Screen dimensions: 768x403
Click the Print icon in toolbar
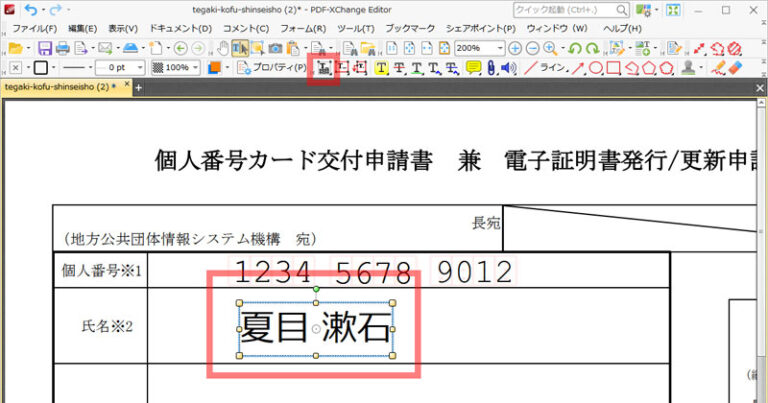(x=62, y=48)
